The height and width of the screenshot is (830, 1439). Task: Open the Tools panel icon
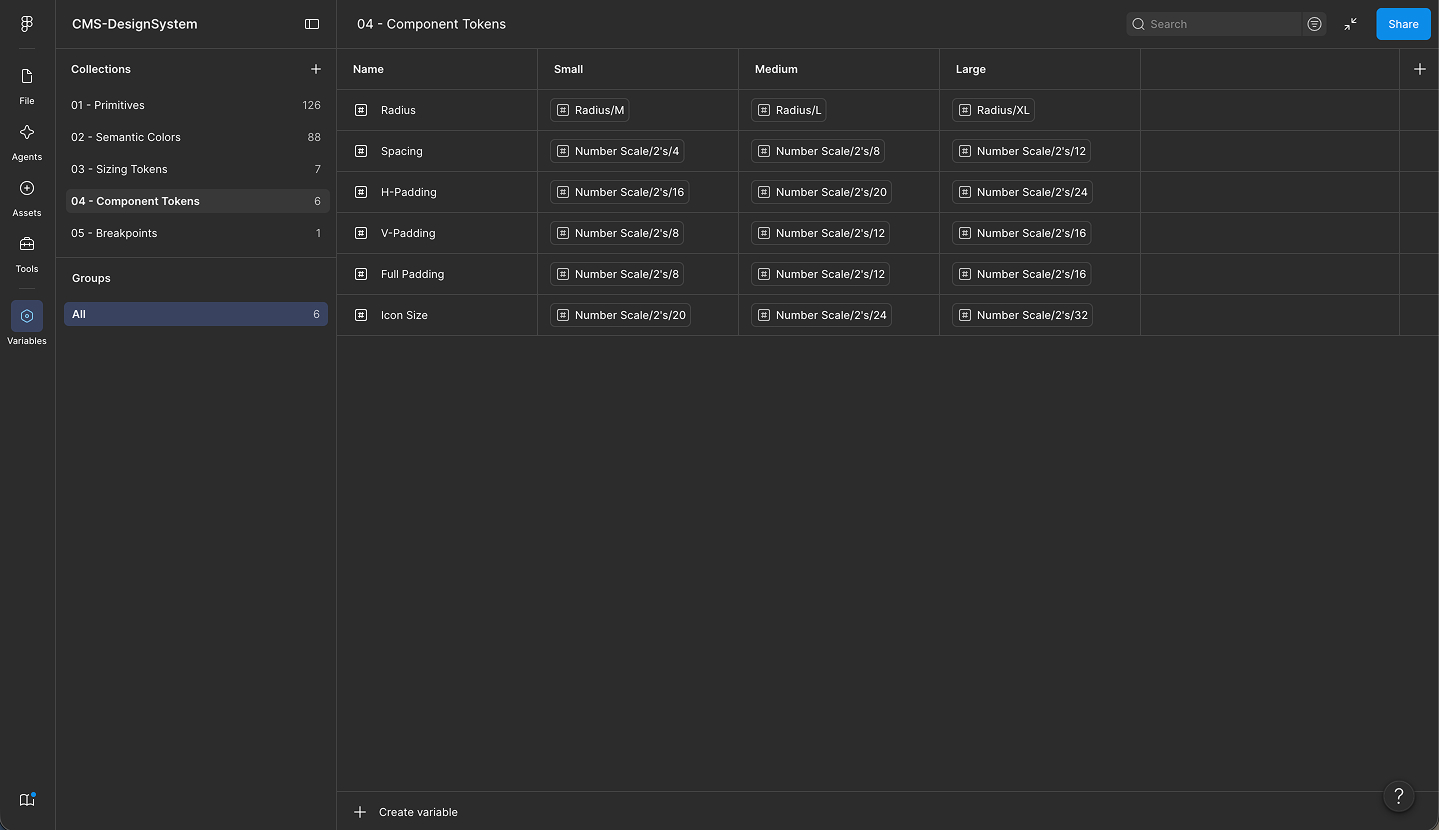[x=27, y=253]
